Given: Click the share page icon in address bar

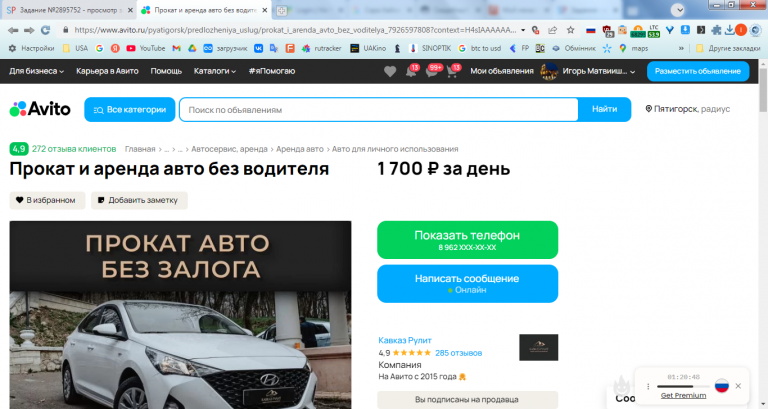Looking at the screenshot, I should tap(552, 30).
